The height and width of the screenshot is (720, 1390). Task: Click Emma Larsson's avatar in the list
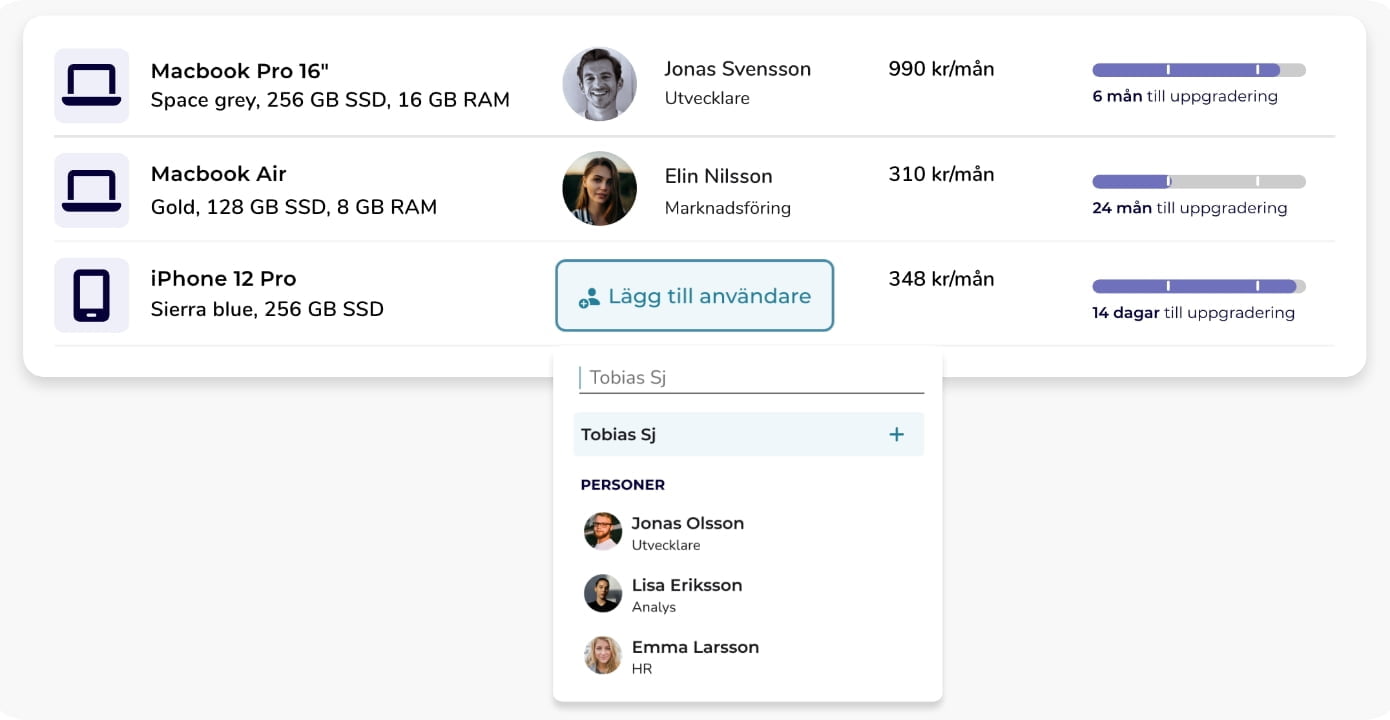click(603, 656)
